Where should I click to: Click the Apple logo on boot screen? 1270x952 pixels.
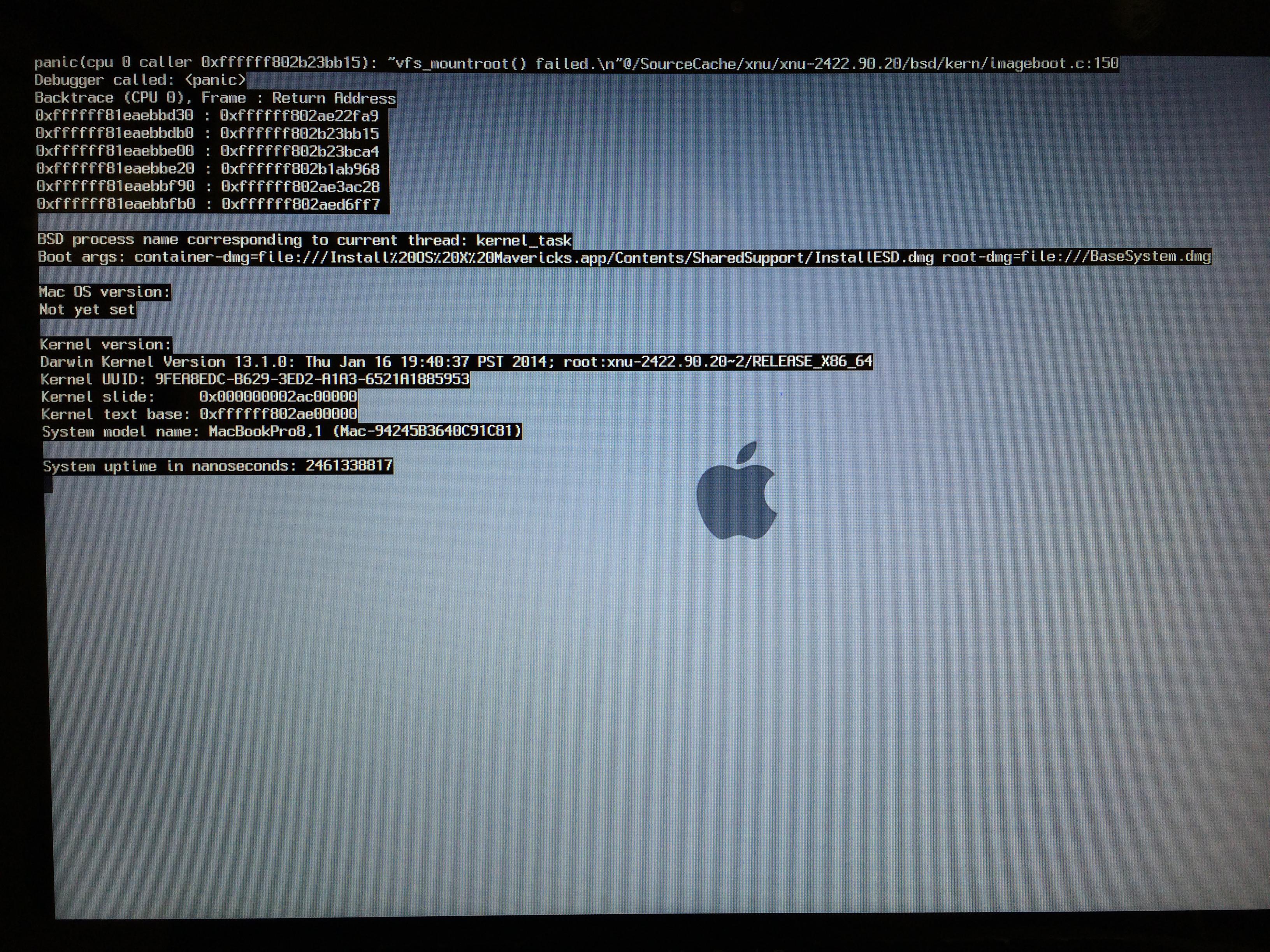[x=737, y=491]
